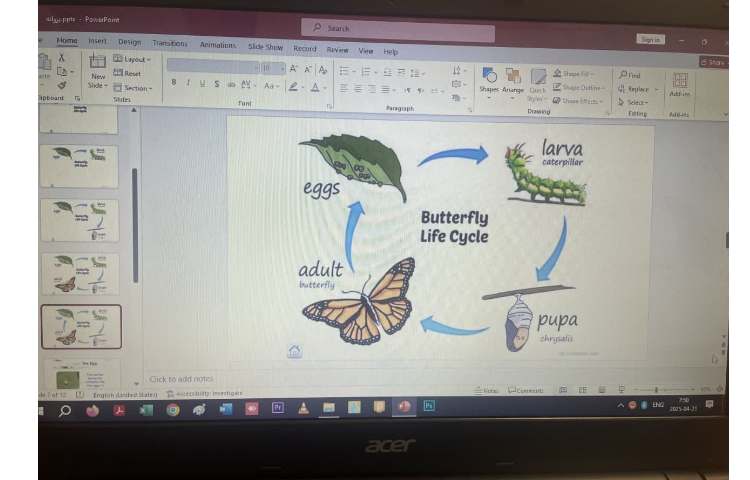Click the Reset slide icon
This screenshot has height=480, width=750.
(127, 73)
